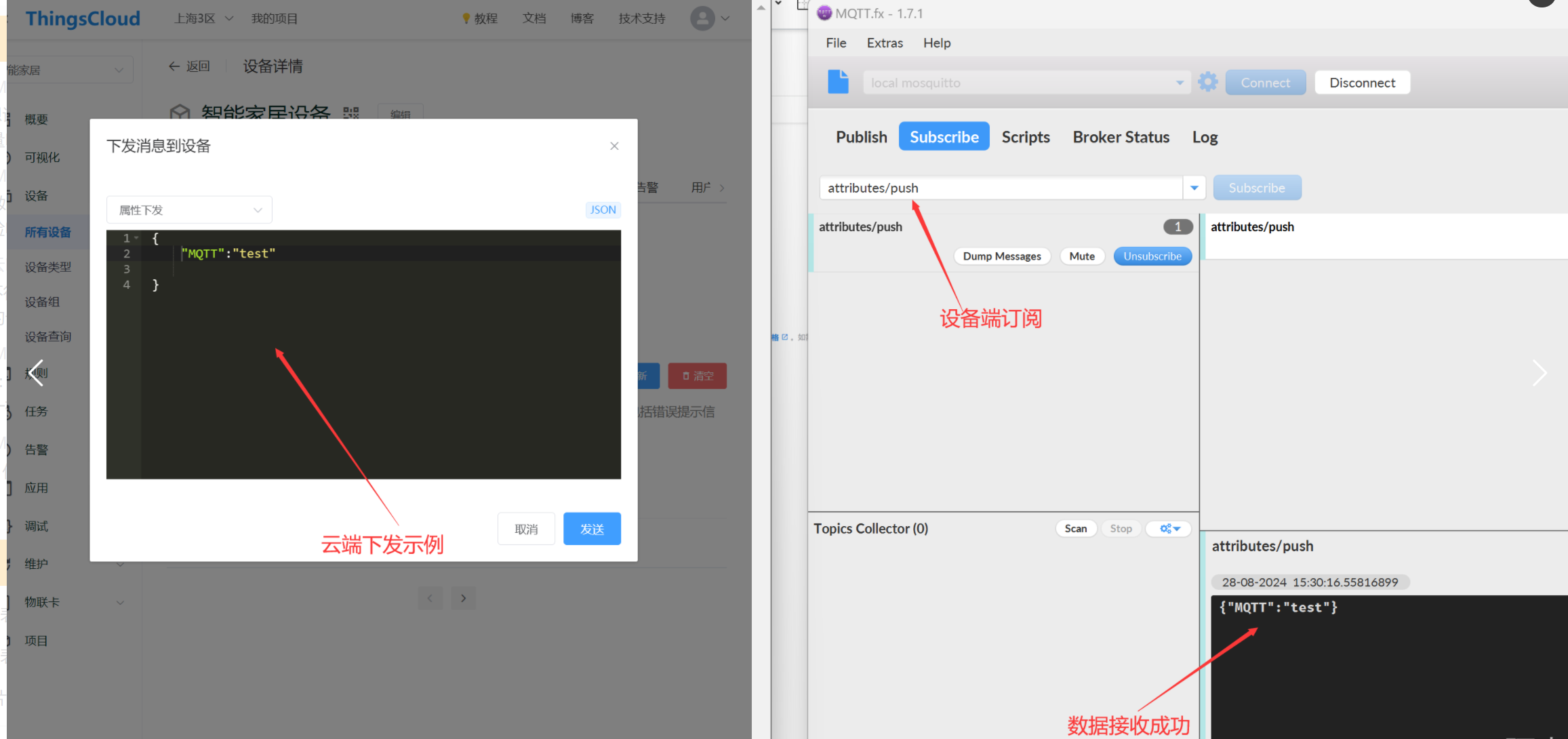Switch to the Publish tab

click(x=861, y=137)
